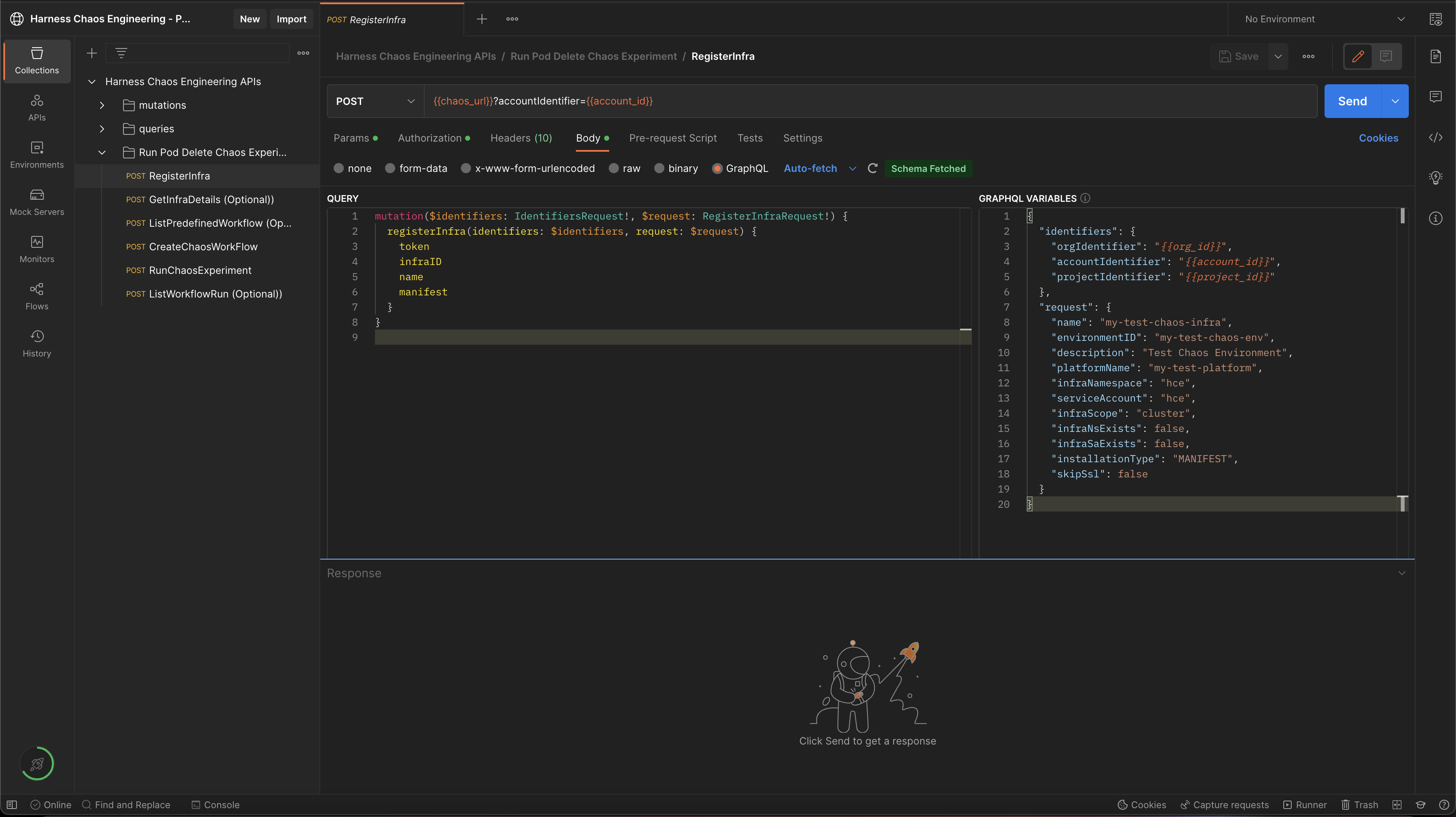The image size is (1456, 817).
Task: Open the Send button dropdown arrow
Action: tap(1395, 101)
